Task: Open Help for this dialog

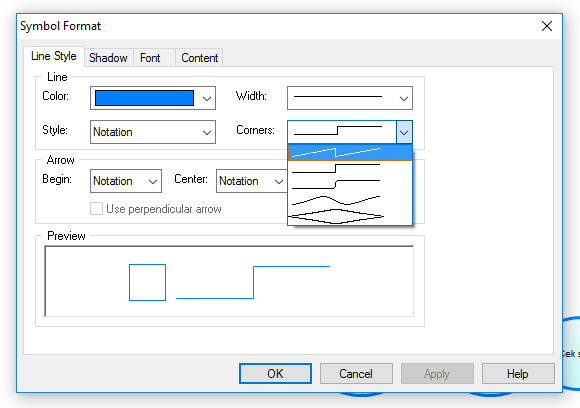Action: click(518, 374)
